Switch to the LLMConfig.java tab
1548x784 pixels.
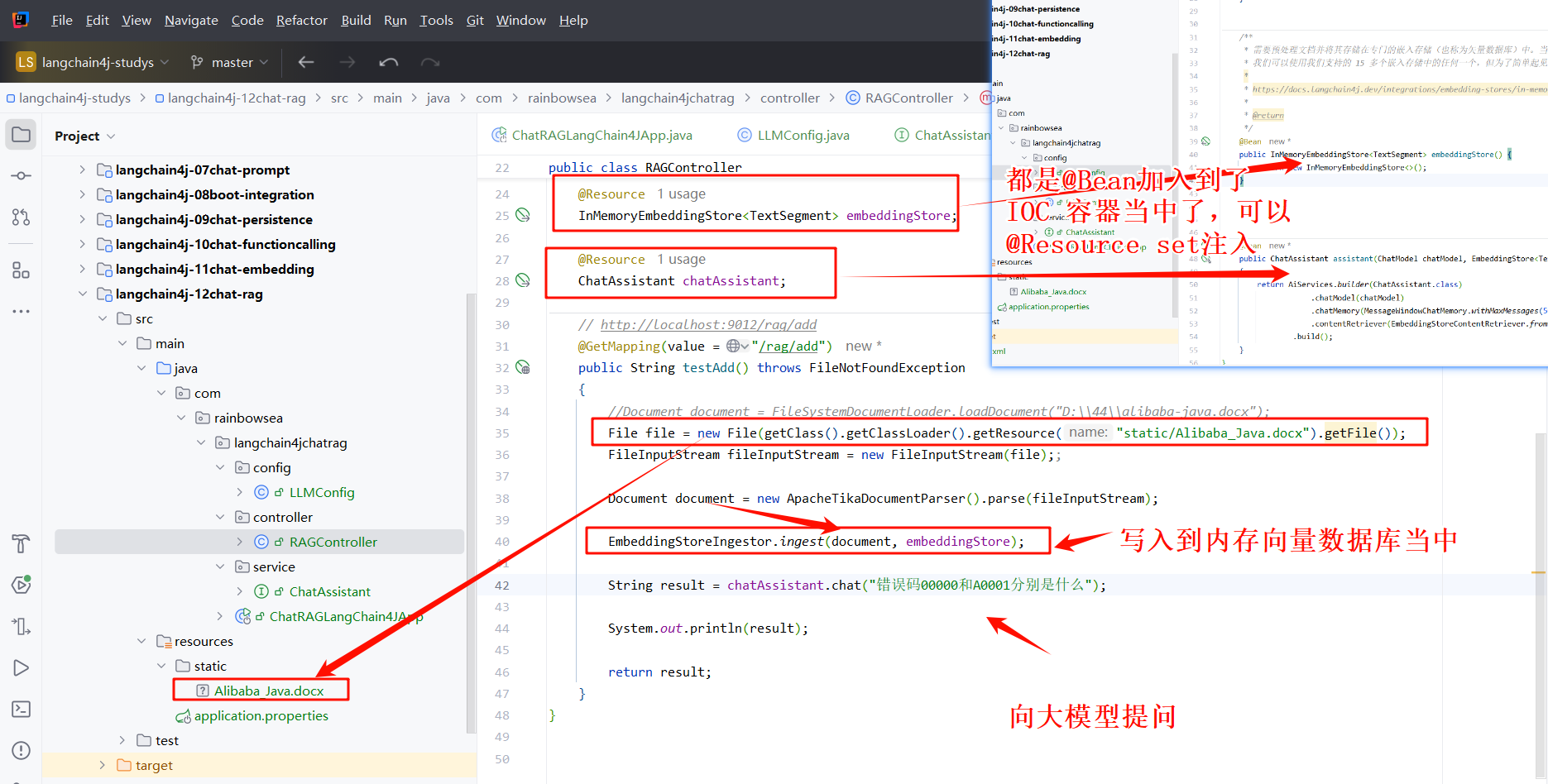(x=803, y=135)
